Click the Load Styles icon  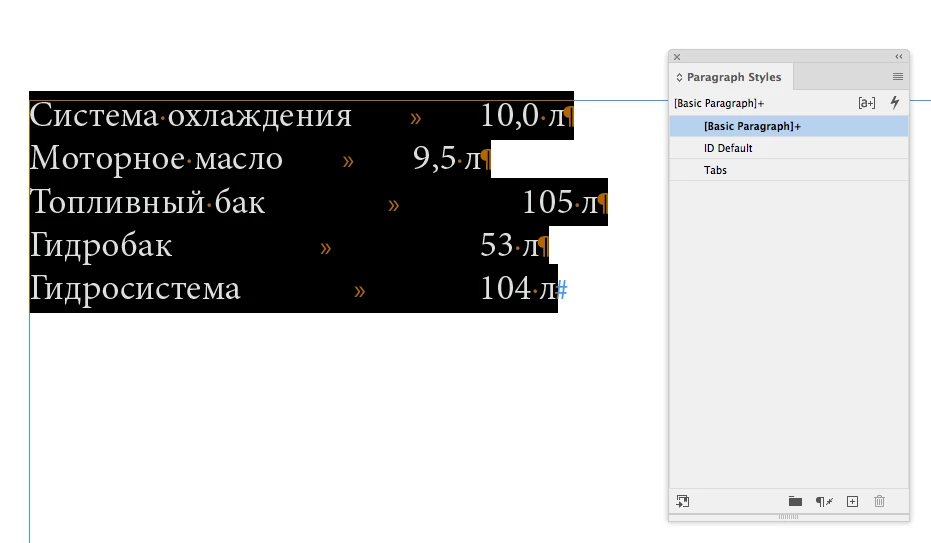point(683,501)
